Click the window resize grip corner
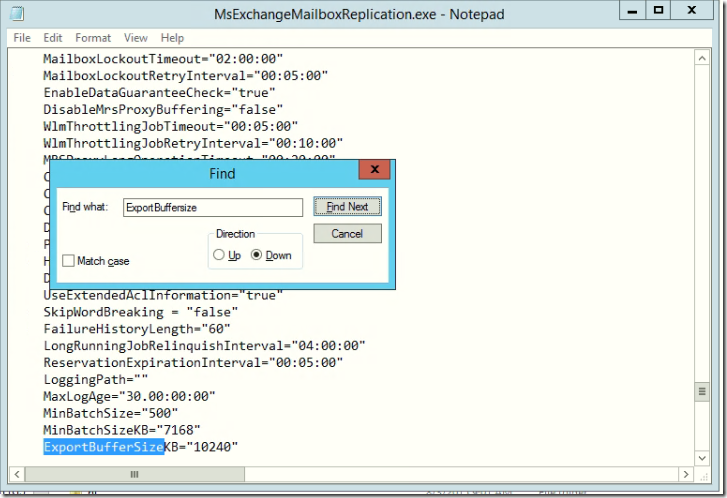 coord(703,475)
